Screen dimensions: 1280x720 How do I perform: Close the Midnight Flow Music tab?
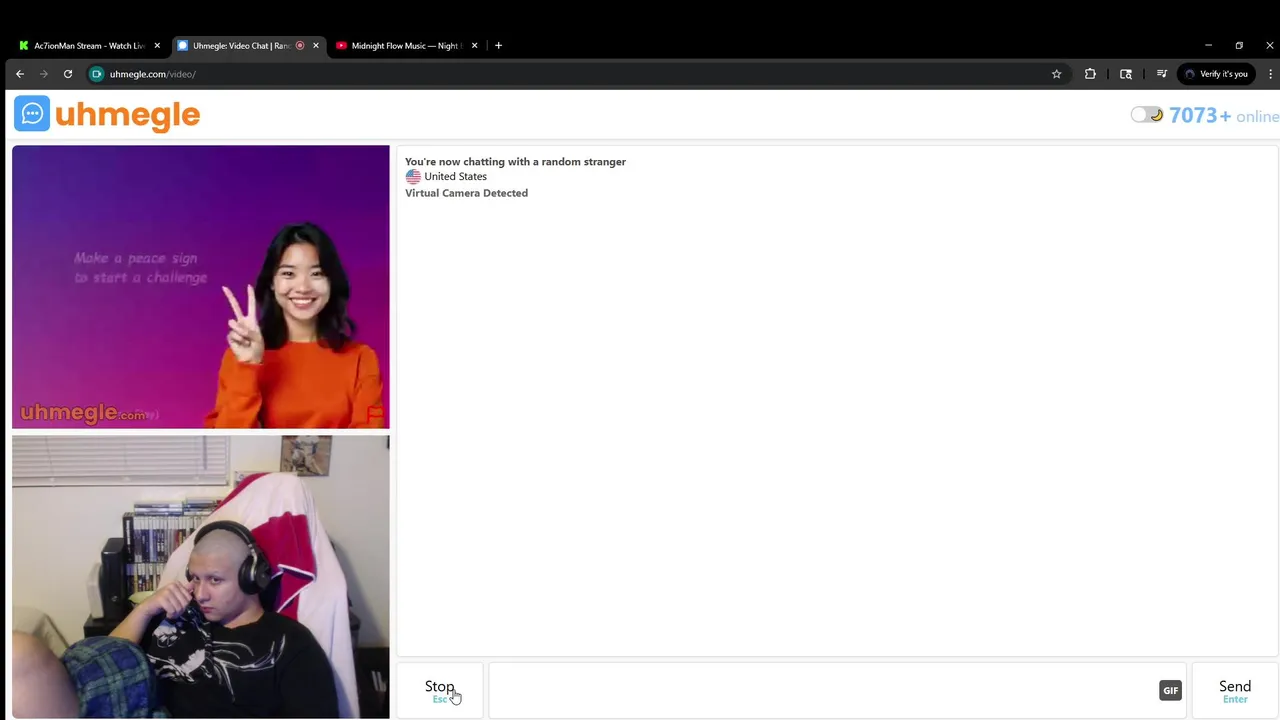pyautogui.click(x=474, y=45)
